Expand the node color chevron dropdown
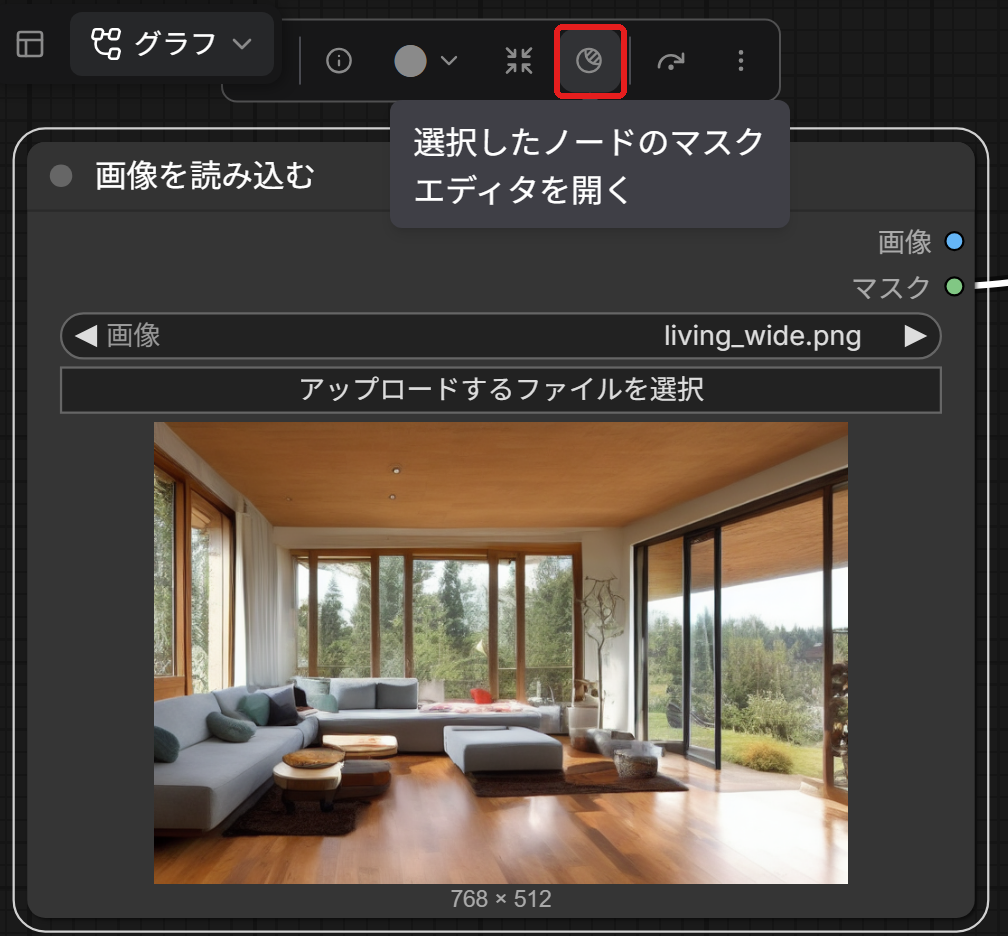Screen dimensions: 1008x936 [449, 61]
